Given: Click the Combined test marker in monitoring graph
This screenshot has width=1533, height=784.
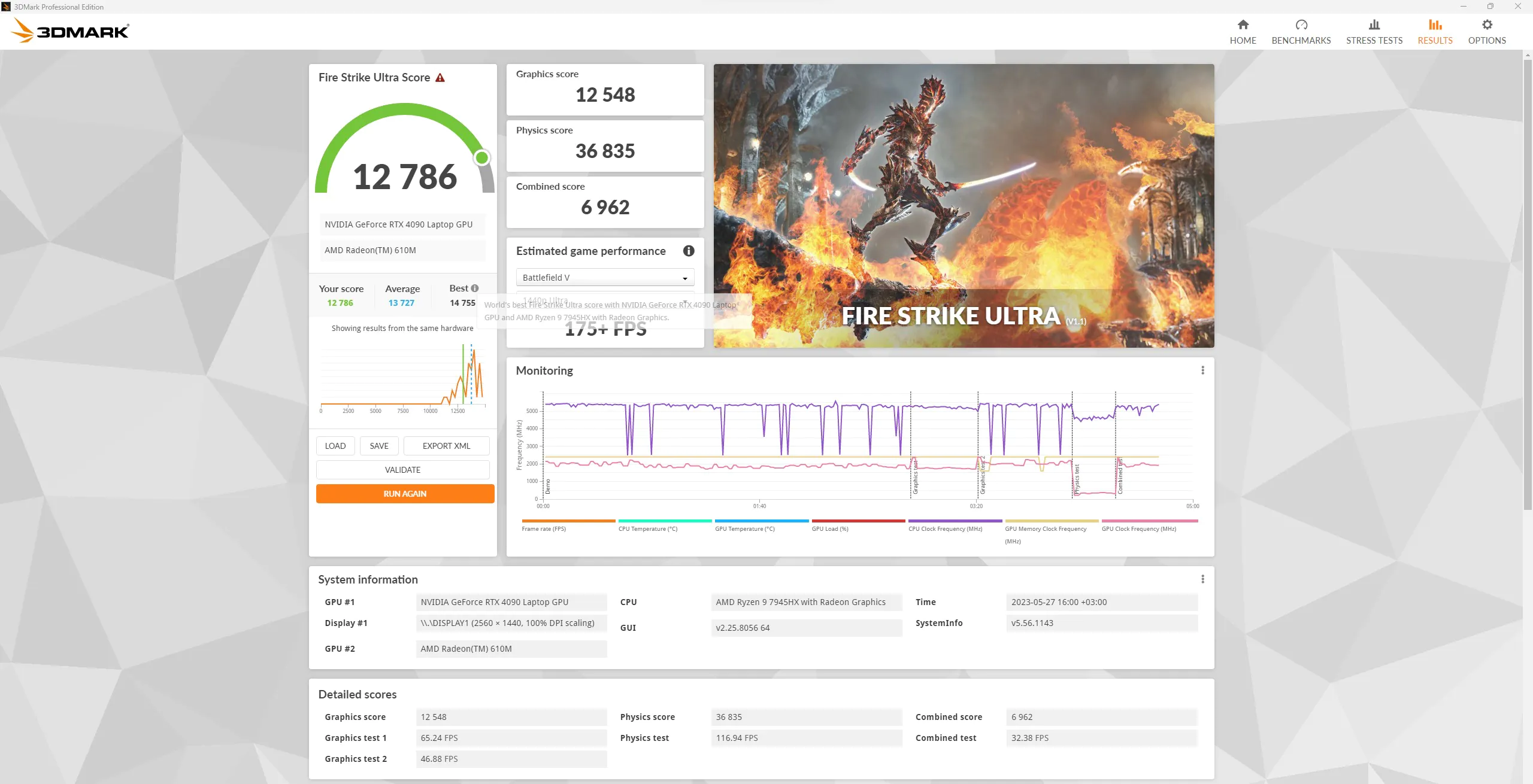Looking at the screenshot, I should click(x=1120, y=476).
